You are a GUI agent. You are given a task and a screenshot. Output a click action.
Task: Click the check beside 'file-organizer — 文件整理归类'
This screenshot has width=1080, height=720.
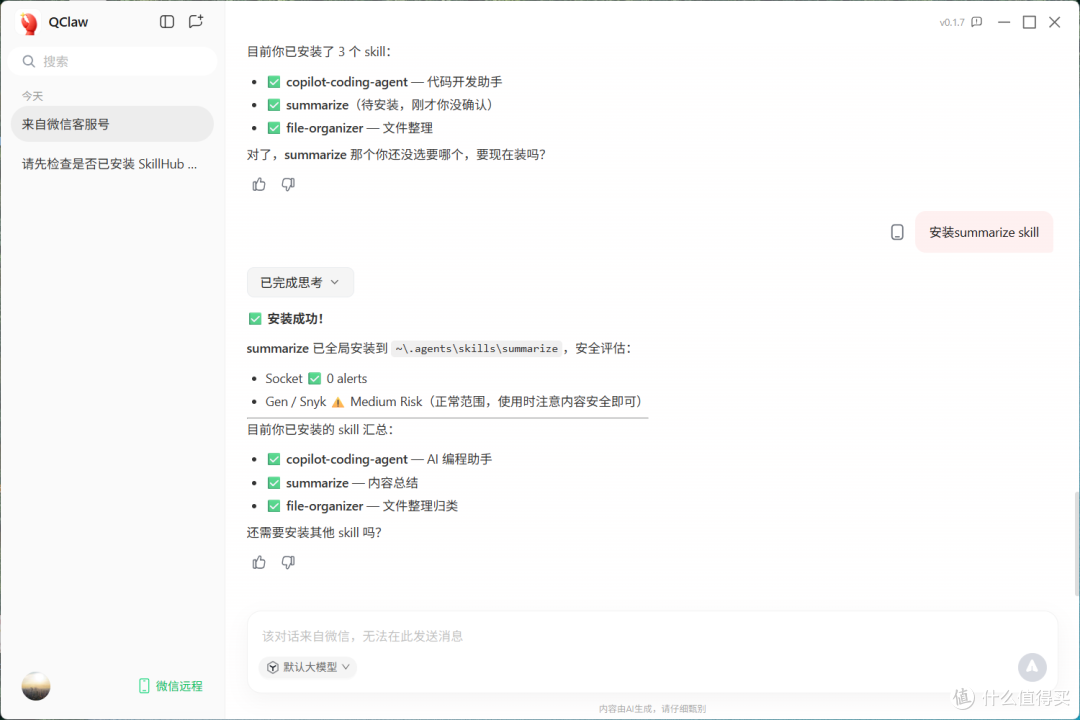coord(273,506)
